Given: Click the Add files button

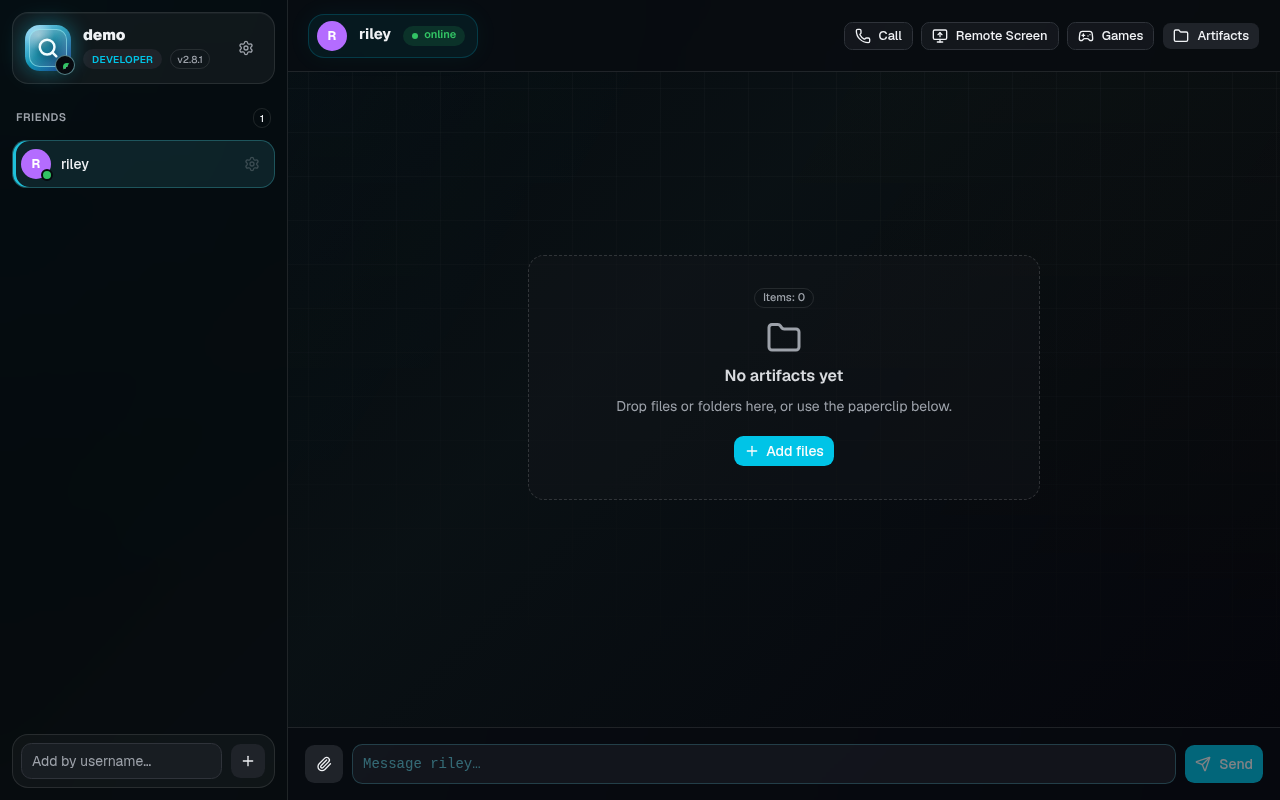Looking at the screenshot, I should click(x=784, y=451).
